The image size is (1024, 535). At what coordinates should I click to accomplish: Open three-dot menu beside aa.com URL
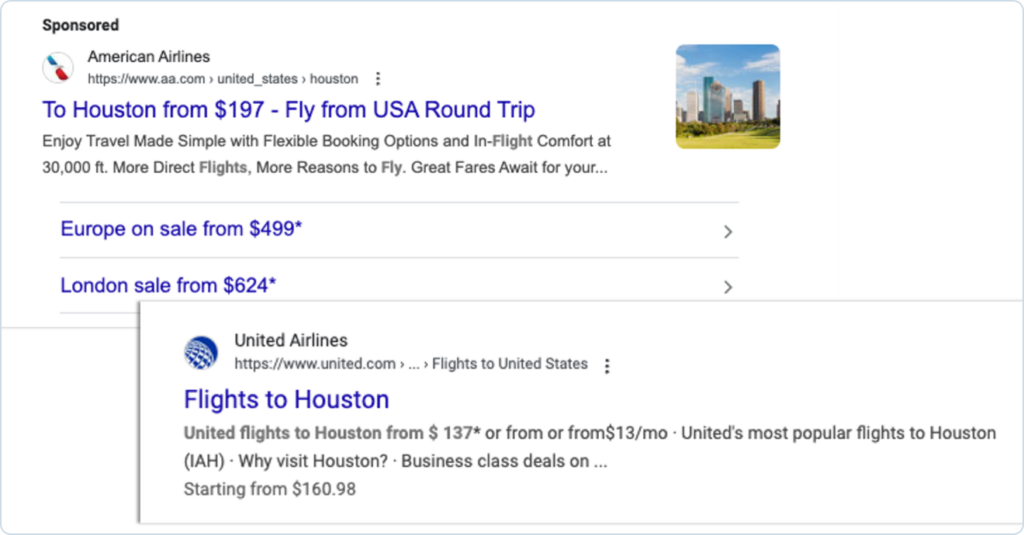[377, 79]
